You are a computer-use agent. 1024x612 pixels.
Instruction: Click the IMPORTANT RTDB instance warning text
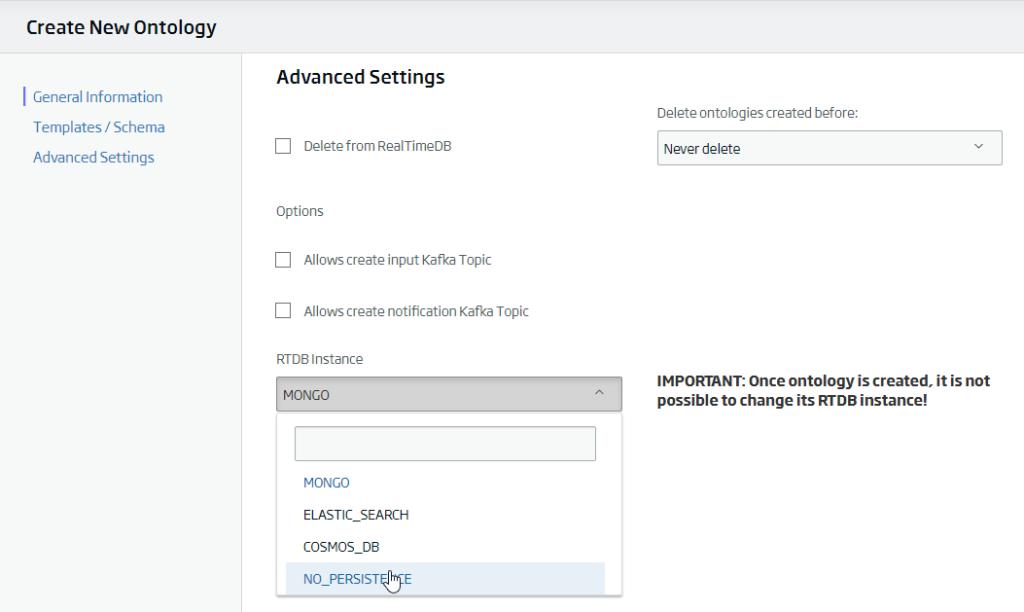[x=824, y=391]
